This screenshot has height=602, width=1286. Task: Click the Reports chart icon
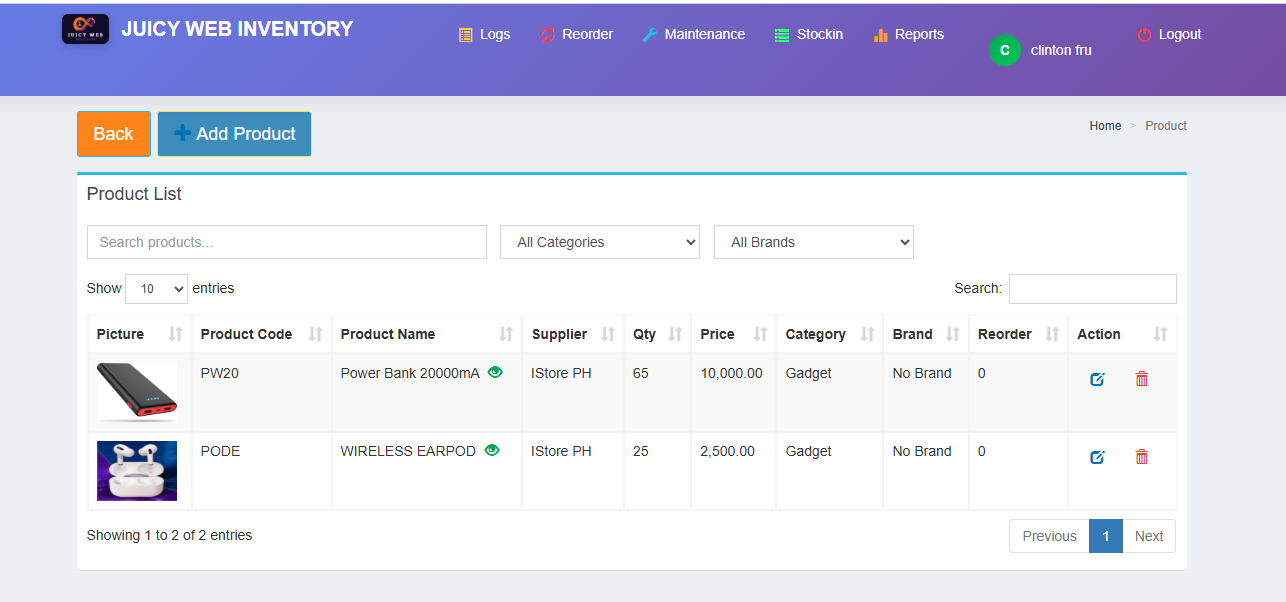tap(881, 34)
